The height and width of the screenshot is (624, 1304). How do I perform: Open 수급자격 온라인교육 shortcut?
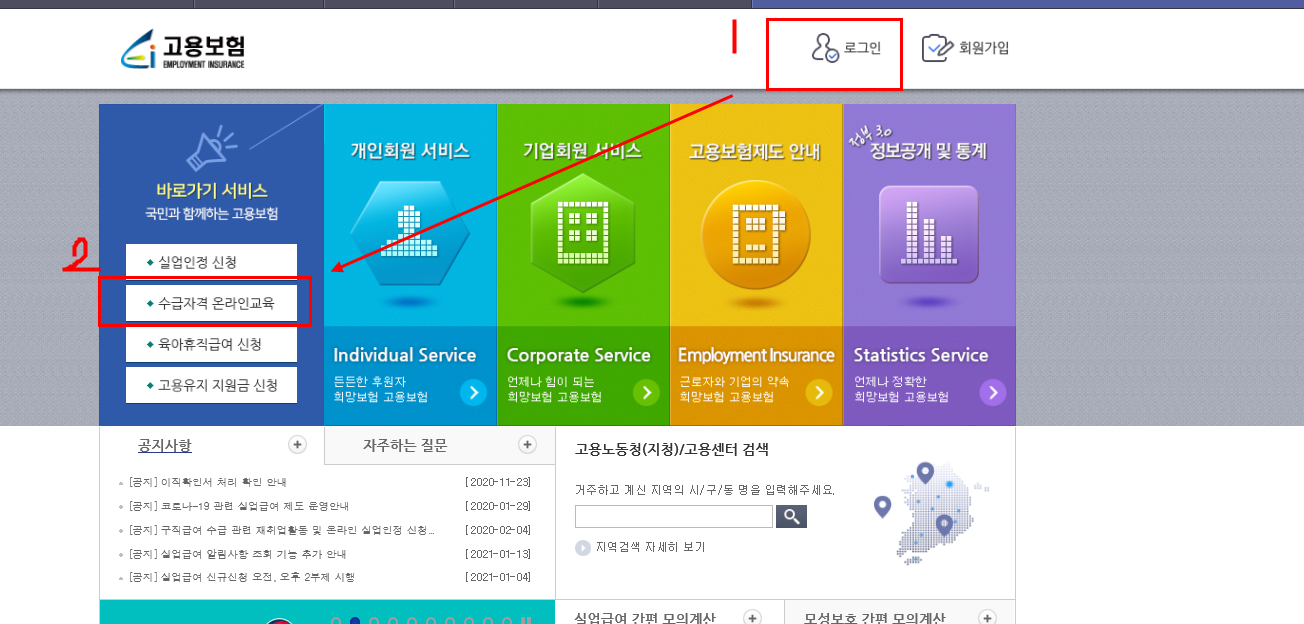(x=211, y=303)
